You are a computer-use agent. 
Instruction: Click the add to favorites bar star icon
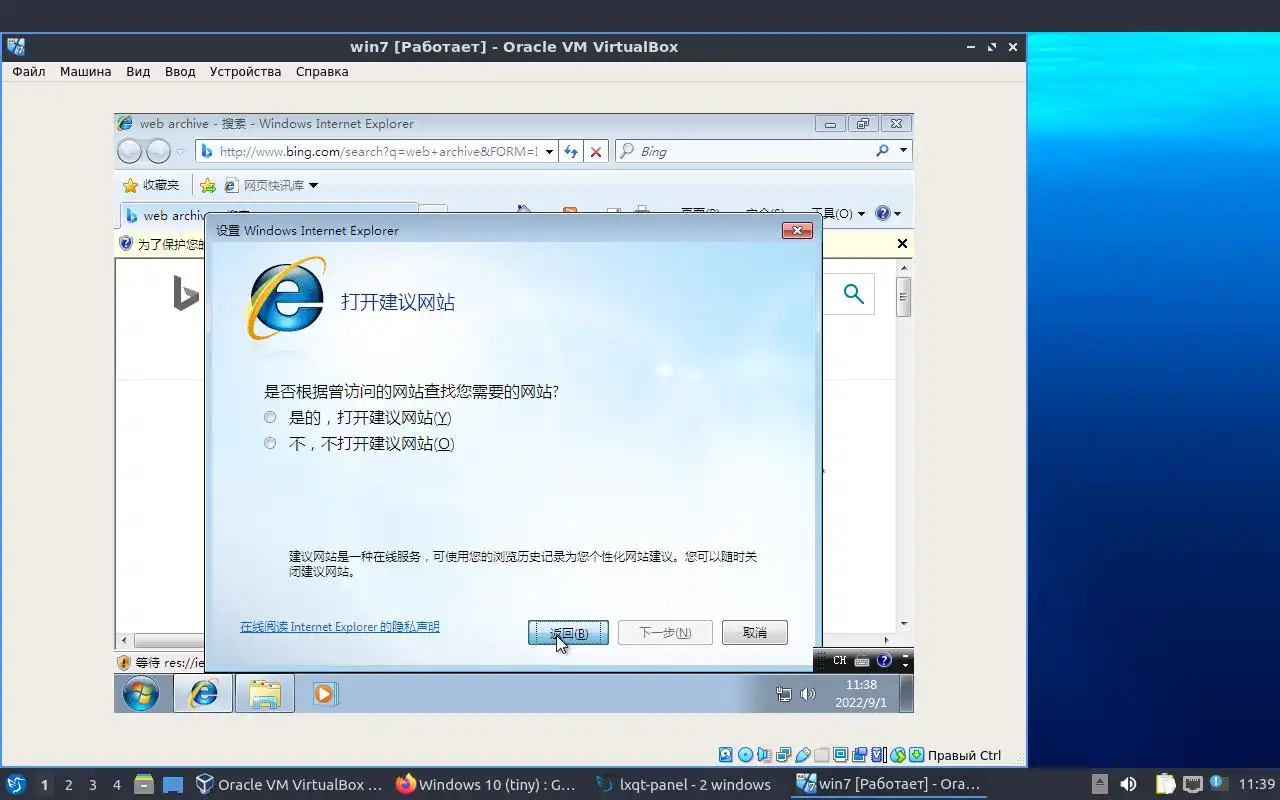[x=208, y=185]
